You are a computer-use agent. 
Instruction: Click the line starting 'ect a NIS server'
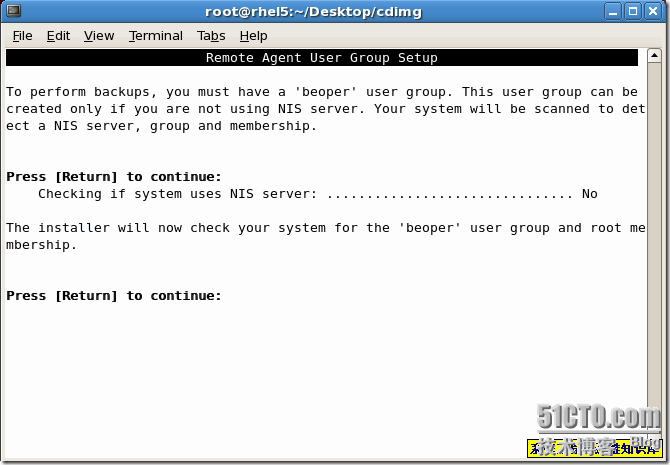click(x=161, y=126)
